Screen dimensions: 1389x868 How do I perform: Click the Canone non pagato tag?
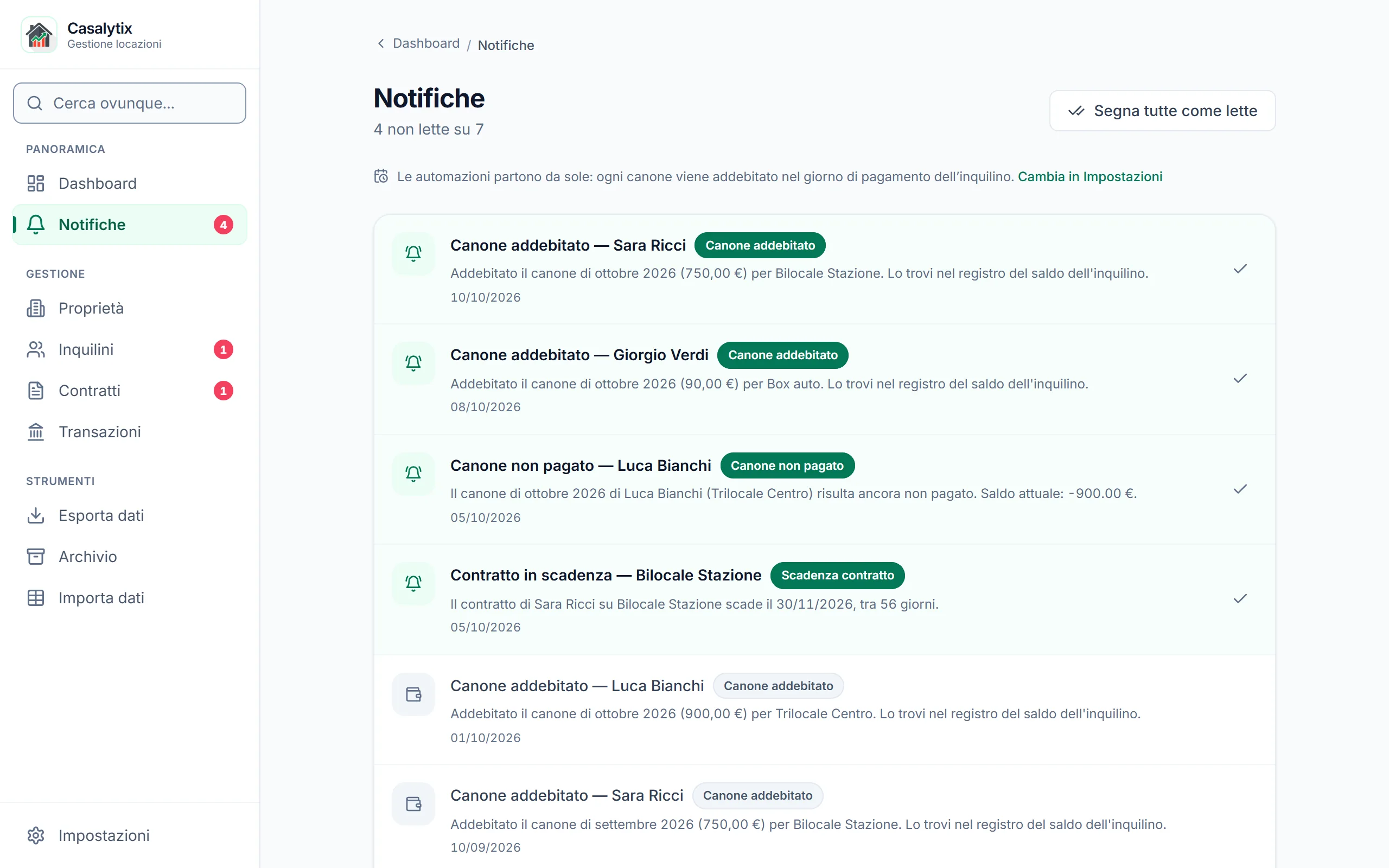(x=787, y=465)
